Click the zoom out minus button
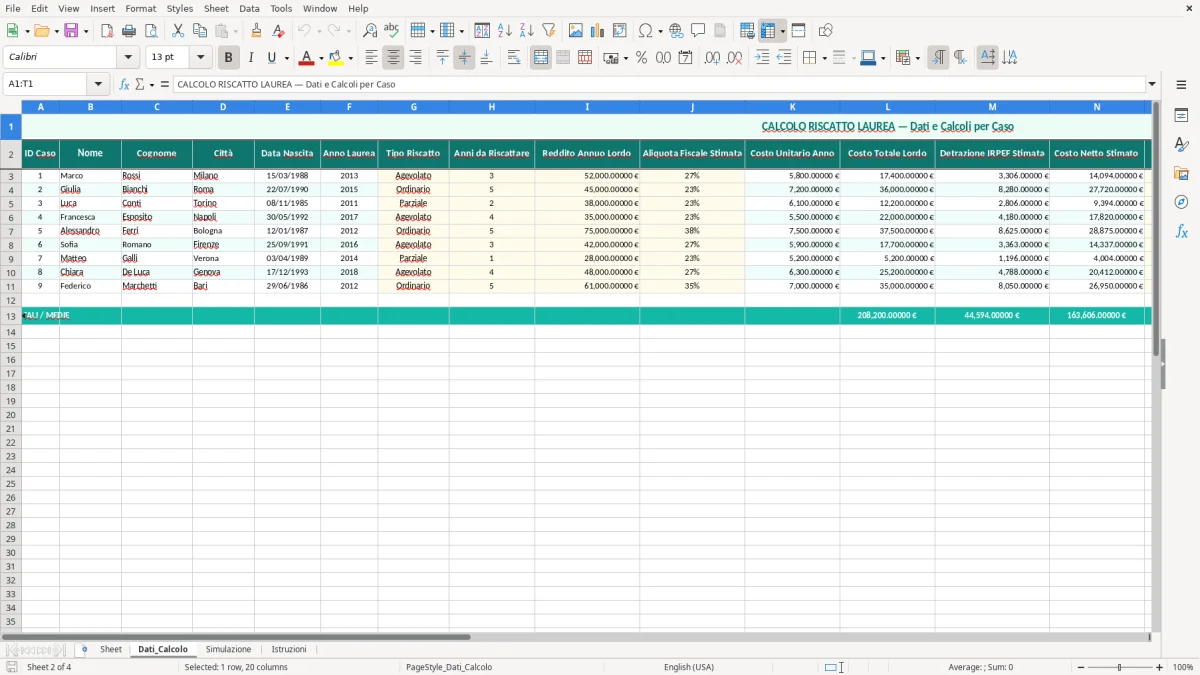This screenshot has width=1200, height=675. coord(1081,667)
